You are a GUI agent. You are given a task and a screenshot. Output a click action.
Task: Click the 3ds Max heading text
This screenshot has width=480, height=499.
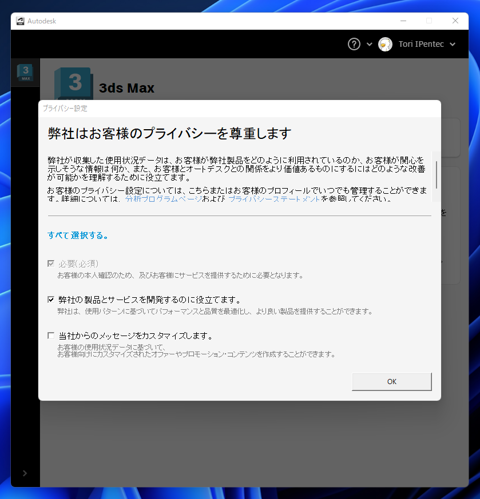point(127,88)
